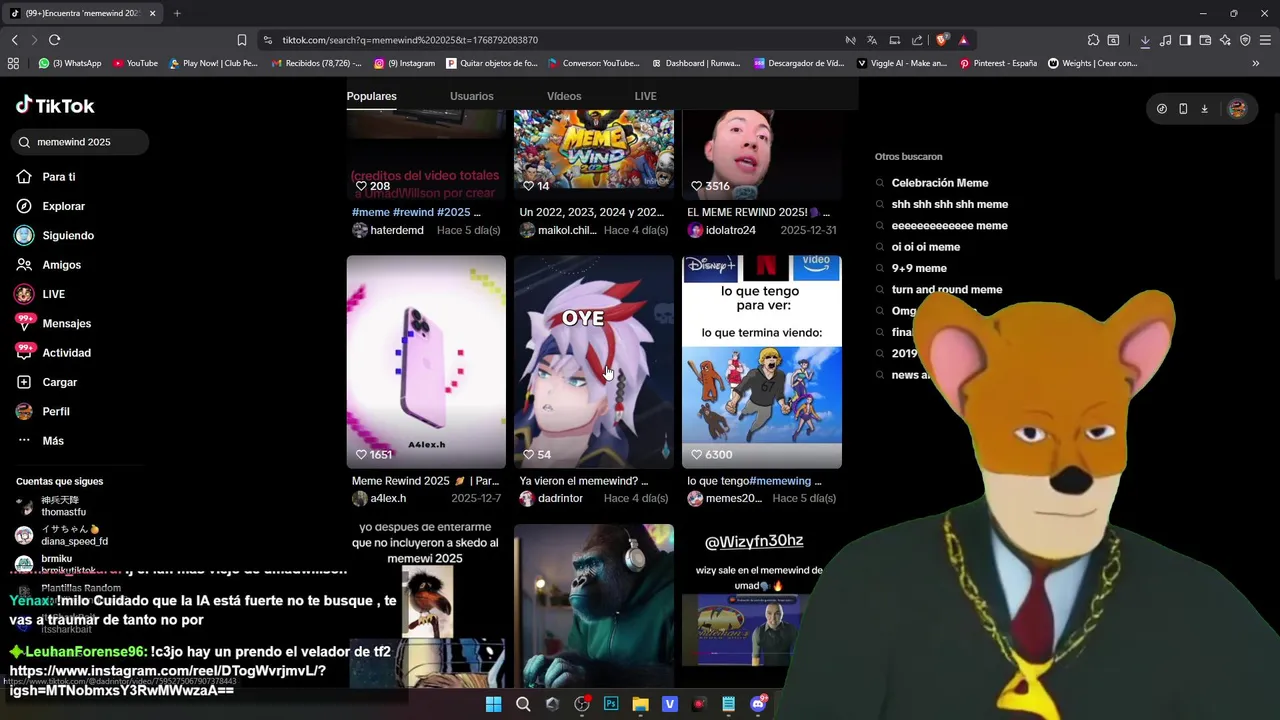Go back in browser history

pos(14,40)
